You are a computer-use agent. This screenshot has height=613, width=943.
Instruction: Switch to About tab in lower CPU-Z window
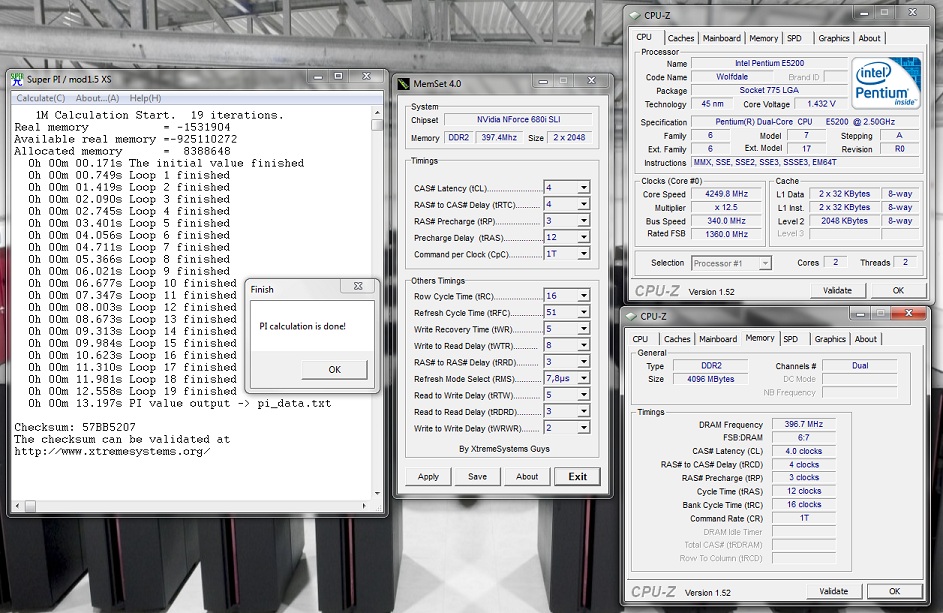865,339
